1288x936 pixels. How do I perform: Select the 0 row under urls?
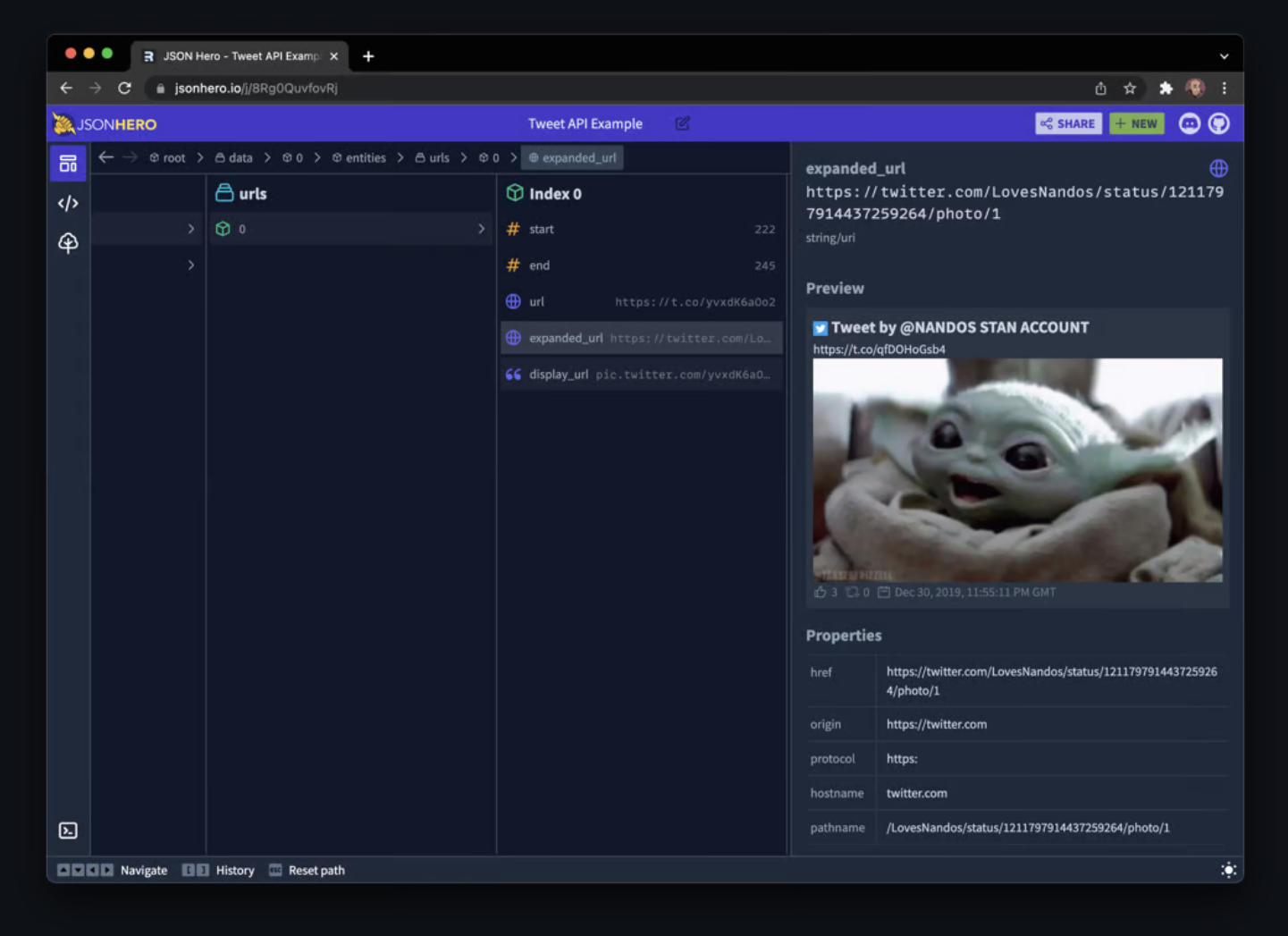[350, 229]
